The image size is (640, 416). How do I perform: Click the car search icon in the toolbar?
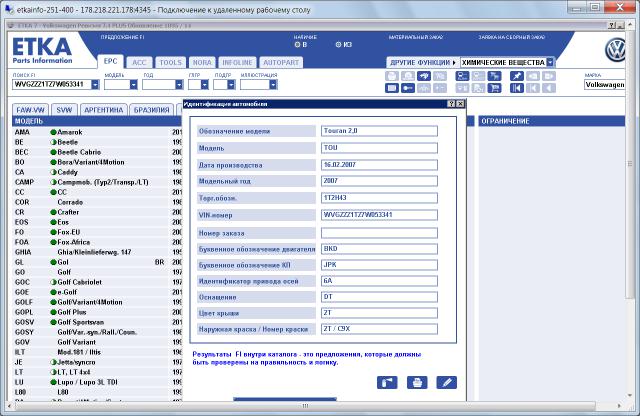[x=424, y=76]
